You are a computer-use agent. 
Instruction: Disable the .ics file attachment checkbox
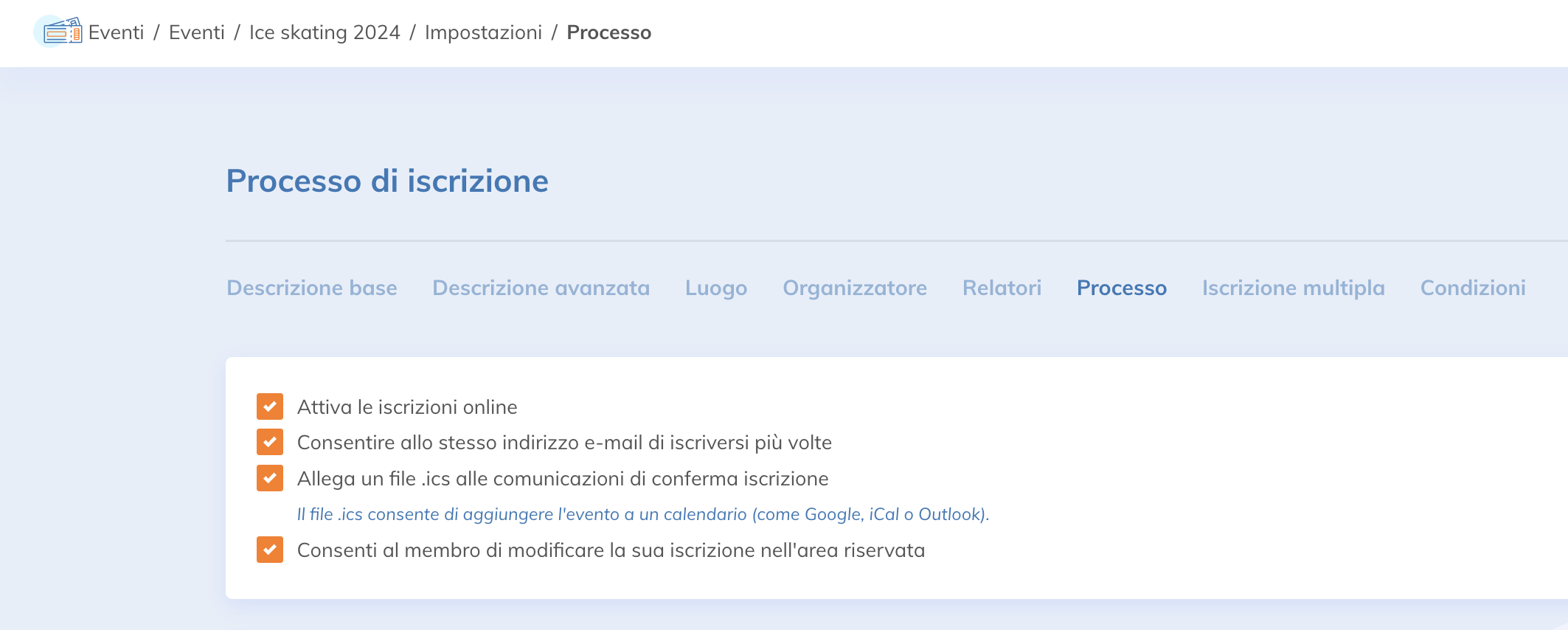270,478
